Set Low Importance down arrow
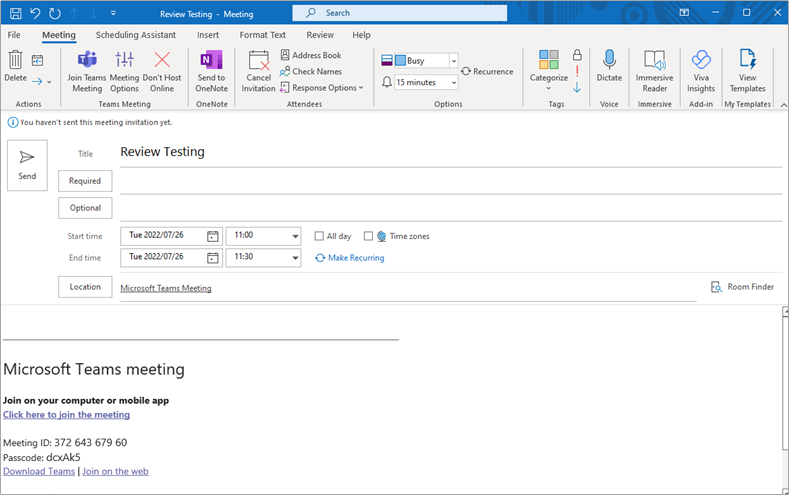 [x=577, y=88]
